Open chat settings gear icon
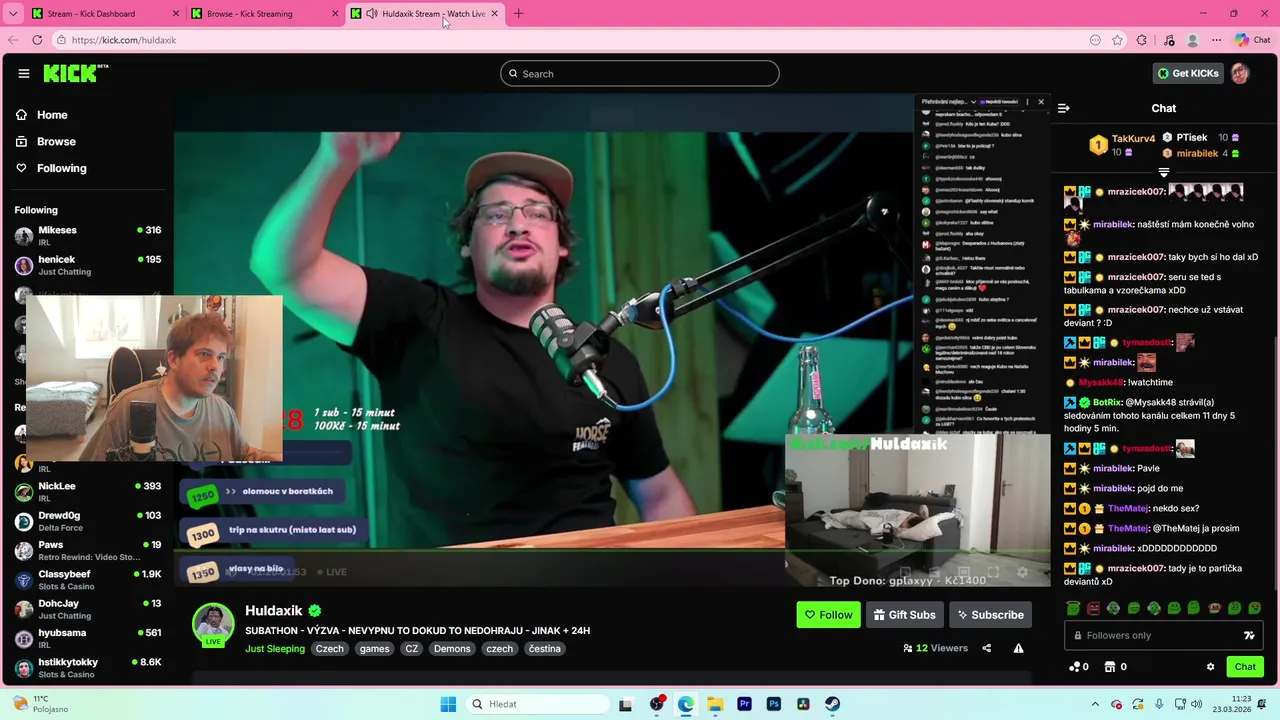This screenshot has height=720, width=1280. [x=1210, y=667]
